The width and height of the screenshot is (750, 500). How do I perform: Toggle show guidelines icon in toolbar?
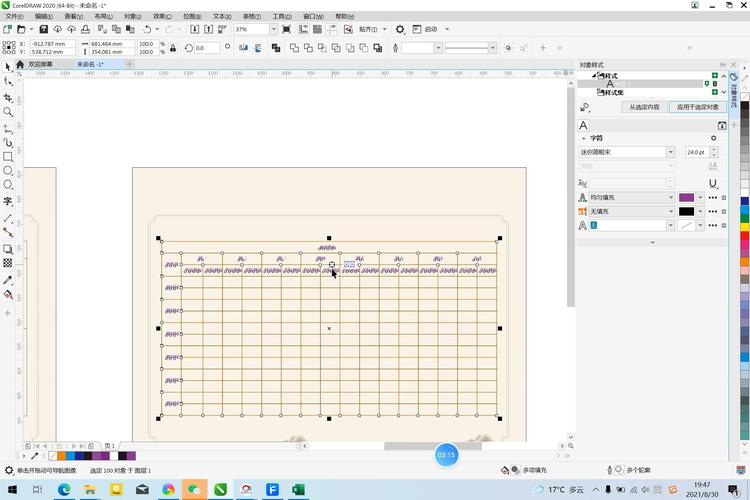331,29
